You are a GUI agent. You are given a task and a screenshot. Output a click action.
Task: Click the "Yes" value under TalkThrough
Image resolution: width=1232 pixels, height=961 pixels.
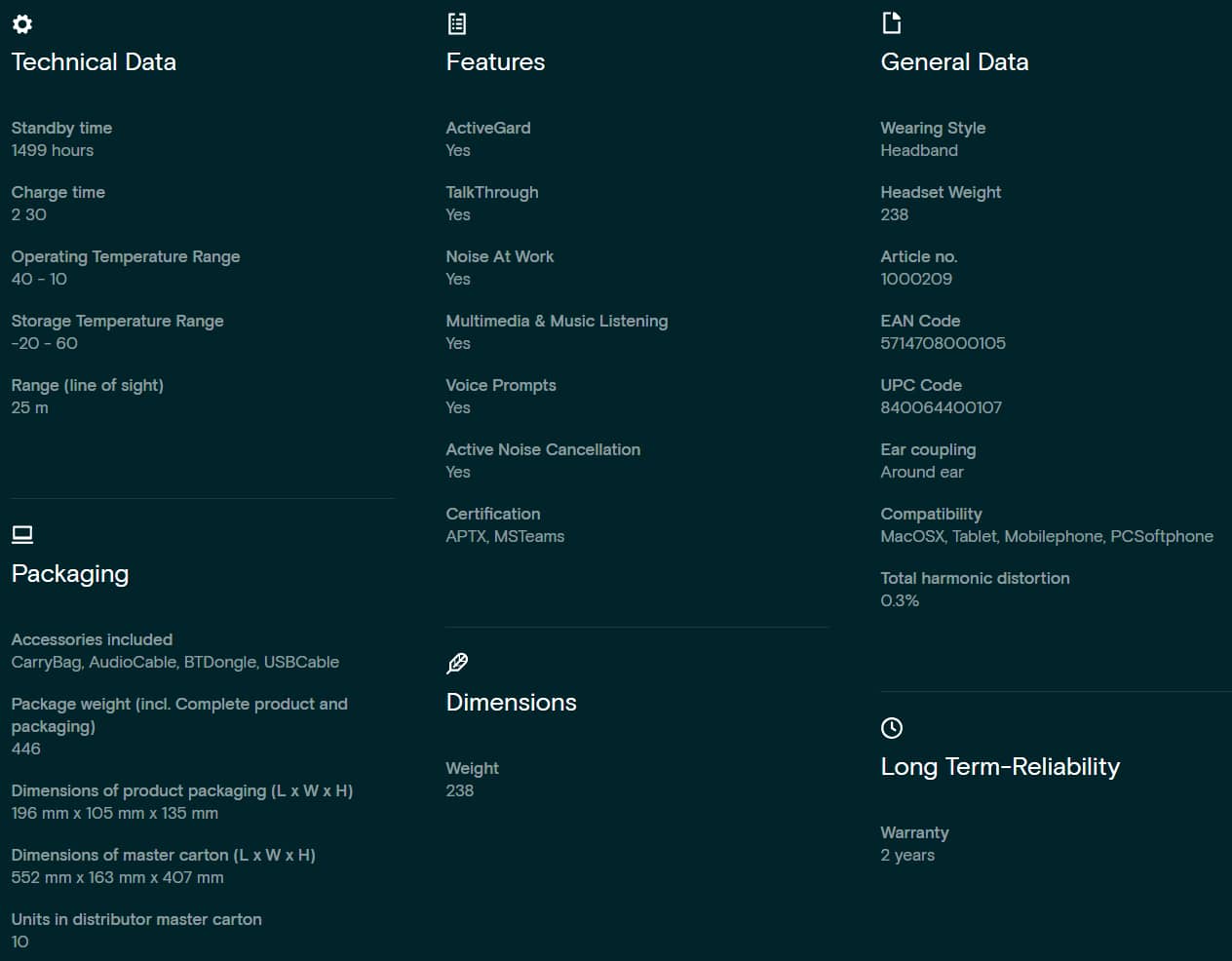[x=458, y=214]
